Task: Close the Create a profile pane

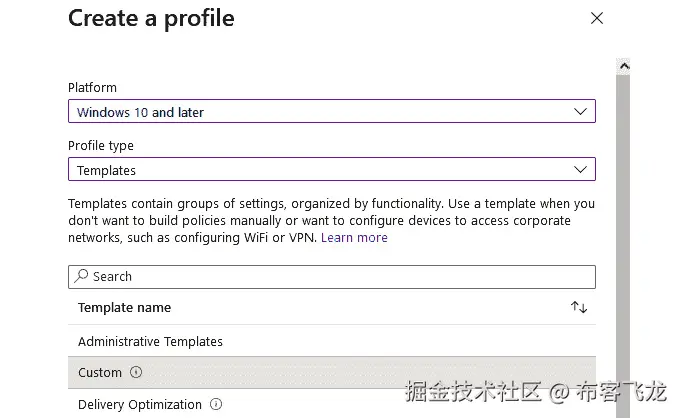Action: (597, 18)
